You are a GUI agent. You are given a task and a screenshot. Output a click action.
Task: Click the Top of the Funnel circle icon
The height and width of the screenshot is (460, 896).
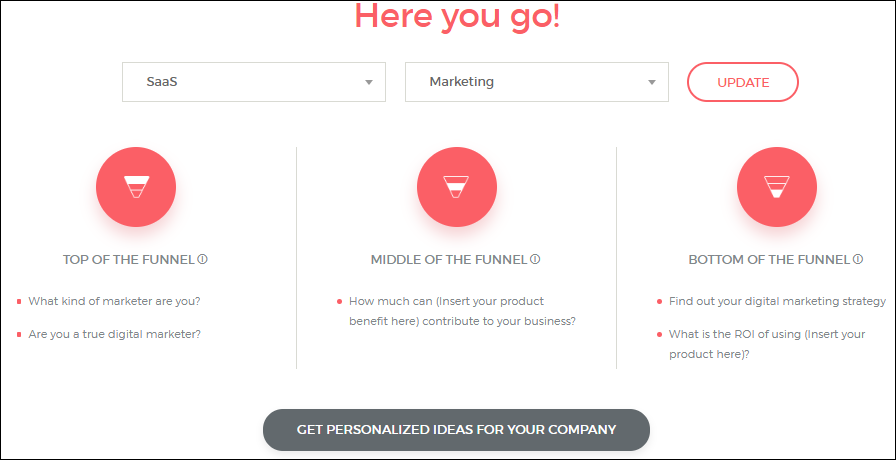136,187
